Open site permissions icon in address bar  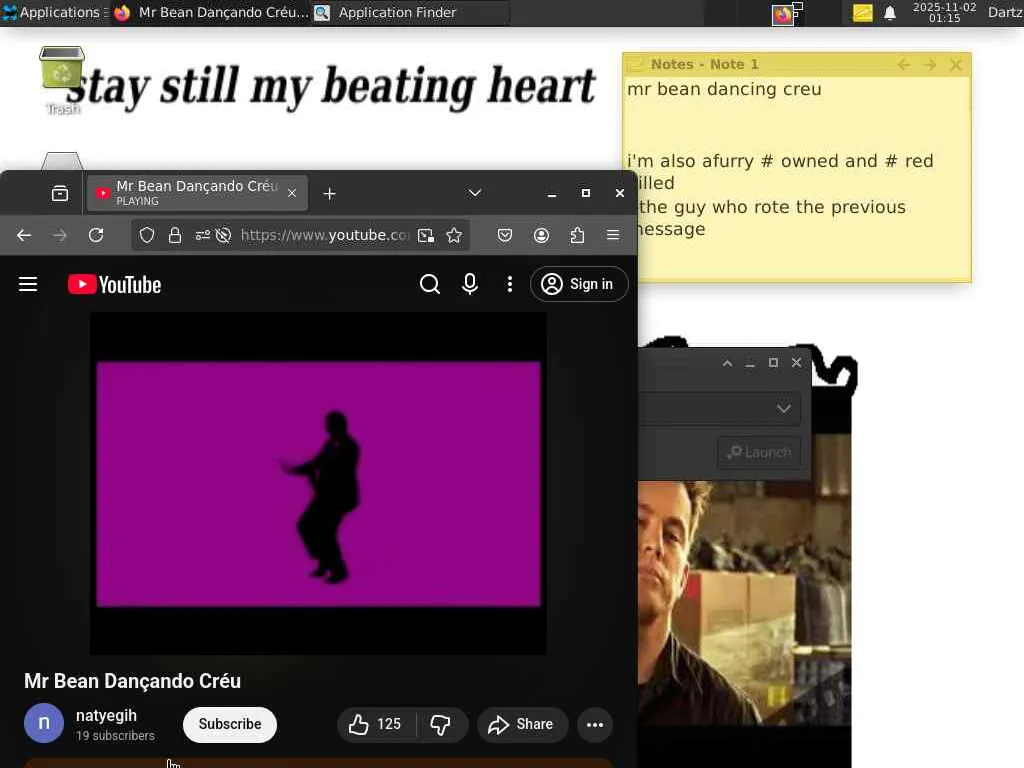pos(203,235)
